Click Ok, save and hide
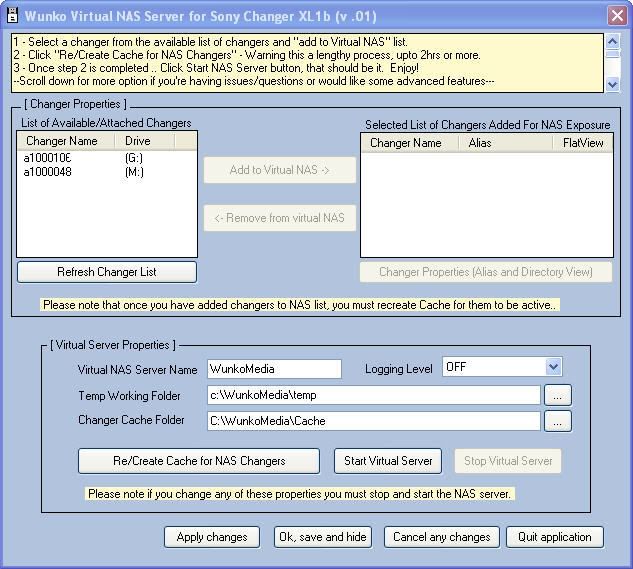Viewport: 633px width, 569px height. 323,537
